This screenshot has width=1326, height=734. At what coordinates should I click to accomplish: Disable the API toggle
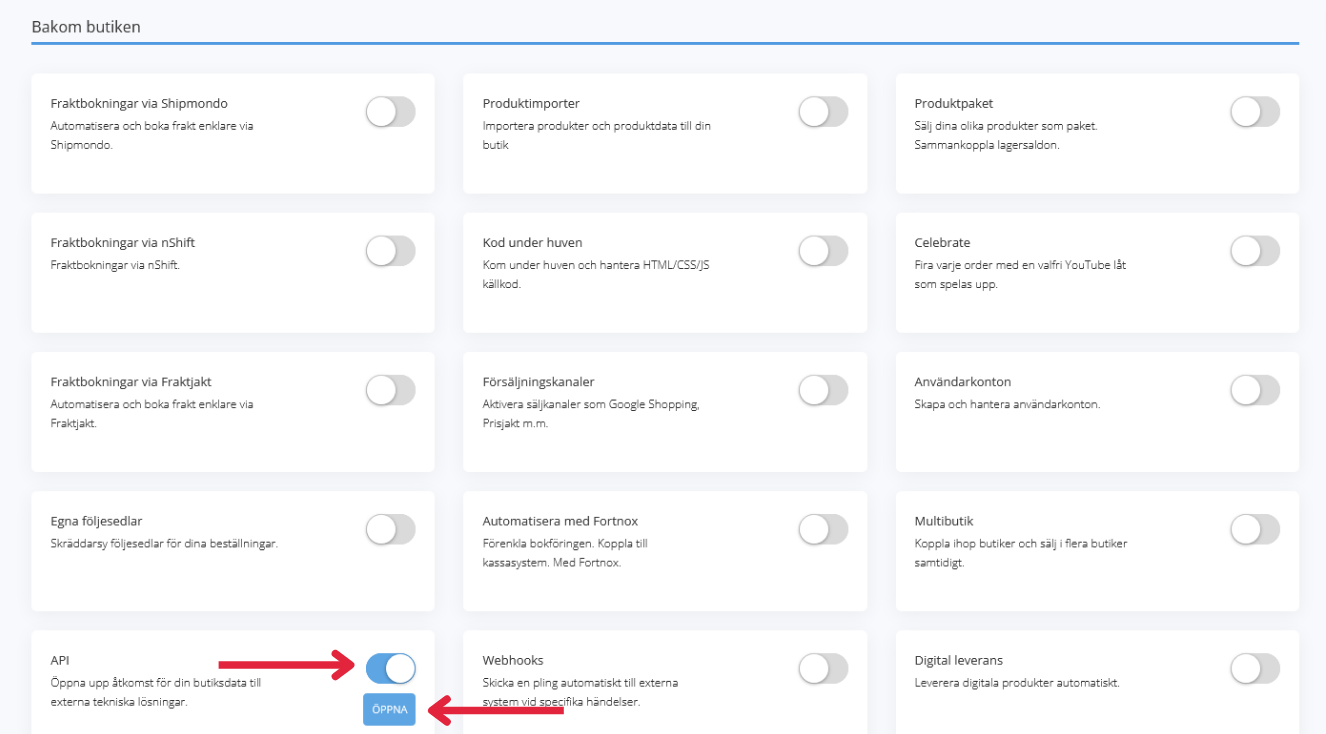(390, 668)
